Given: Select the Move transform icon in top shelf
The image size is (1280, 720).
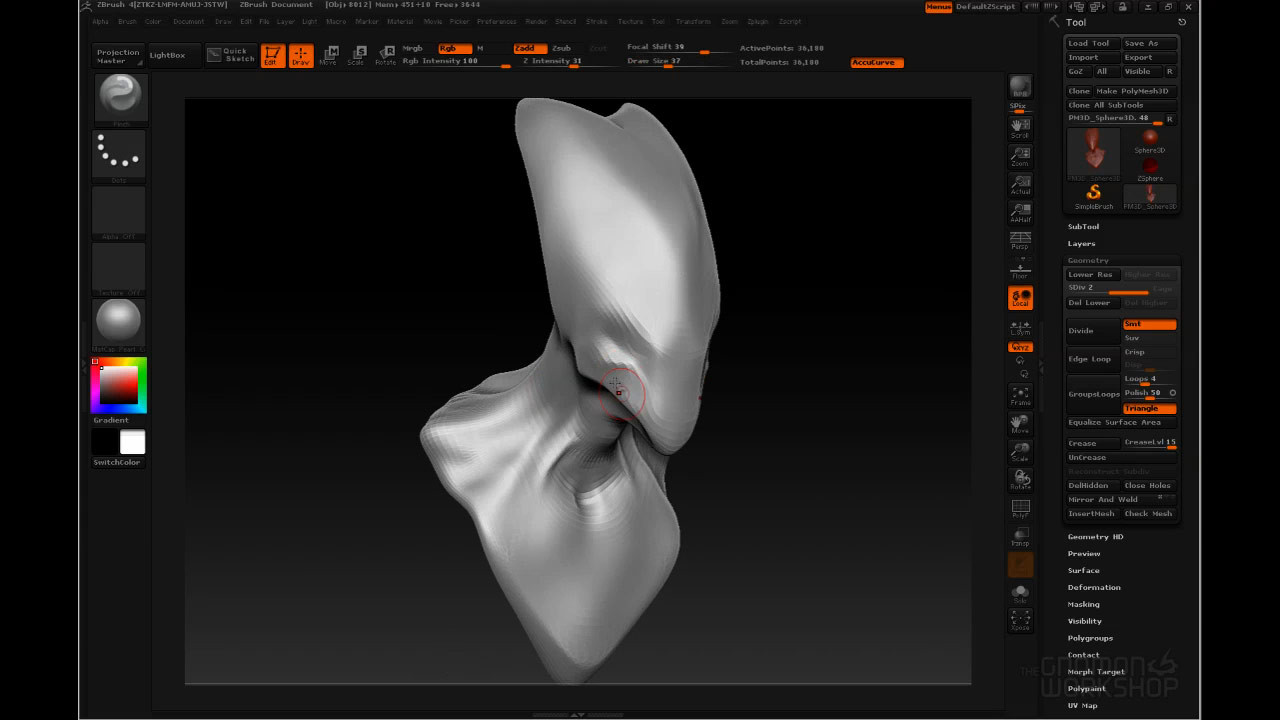Looking at the screenshot, I should pos(328,56).
